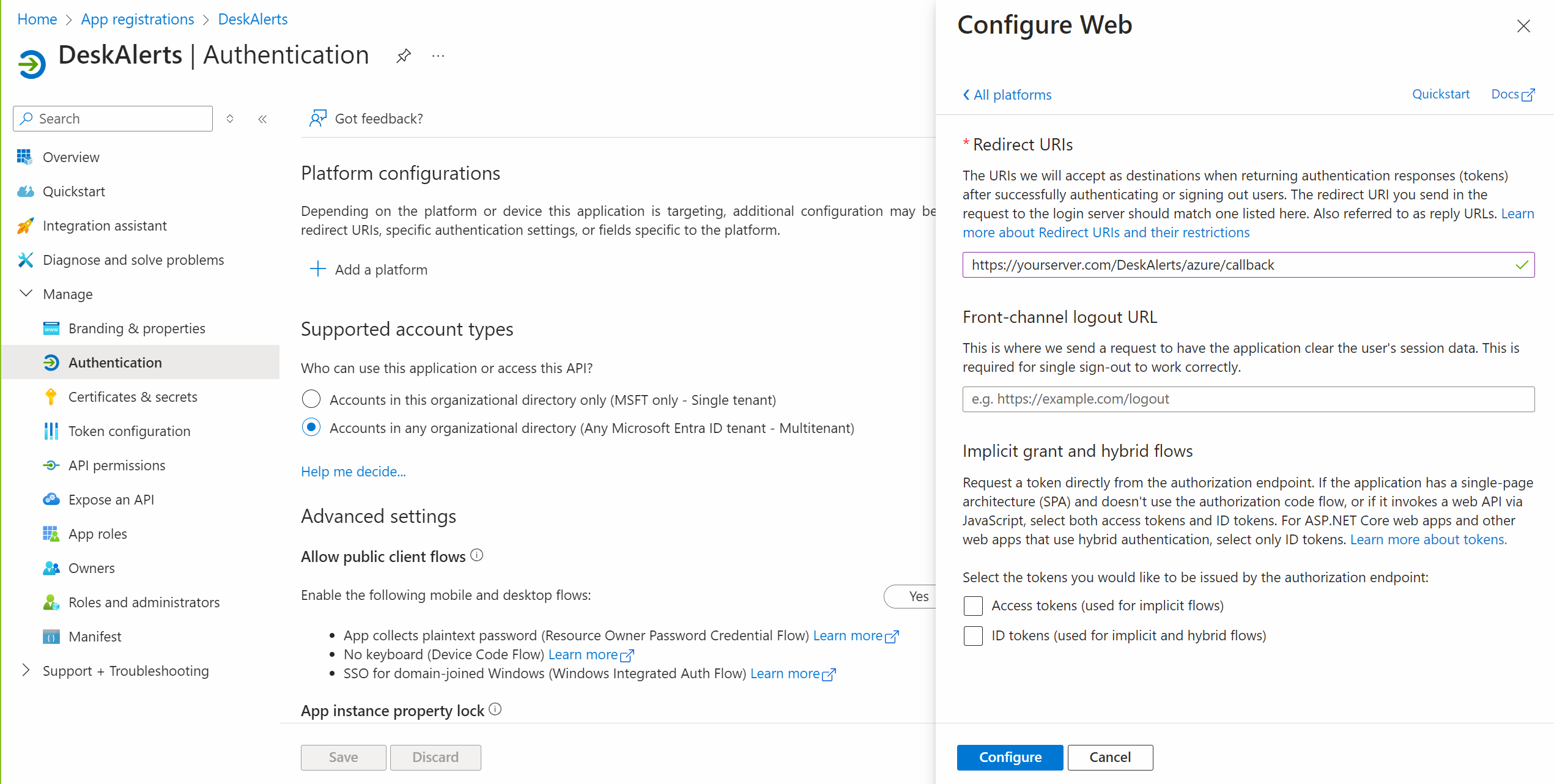Click the Got feedback icon

point(317,118)
